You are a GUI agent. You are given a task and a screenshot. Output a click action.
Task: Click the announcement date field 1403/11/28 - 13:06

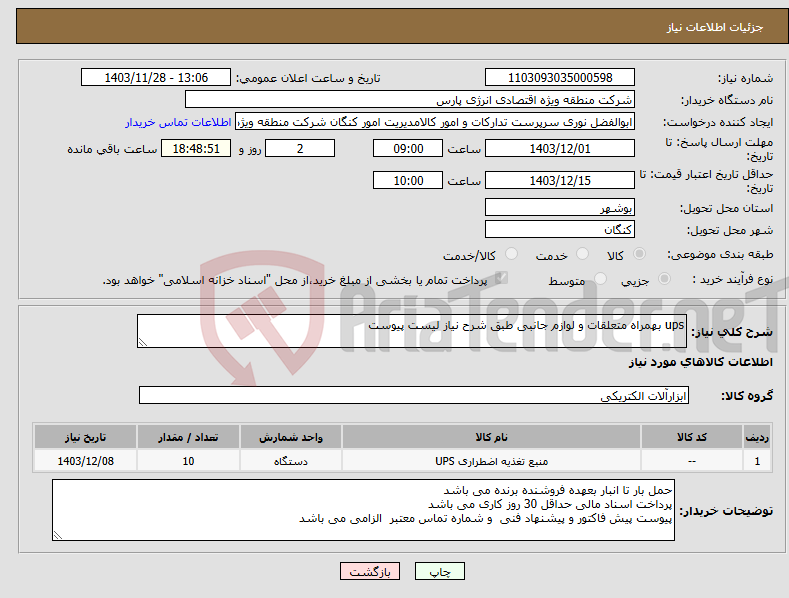(156, 78)
